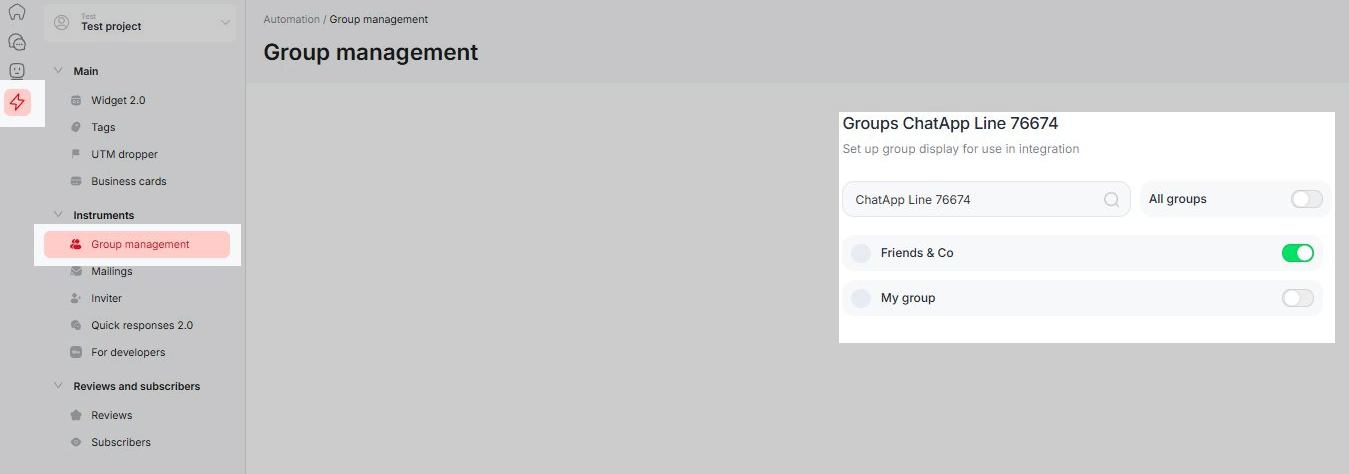Click the Automation breadcrumb link

(291, 19)
